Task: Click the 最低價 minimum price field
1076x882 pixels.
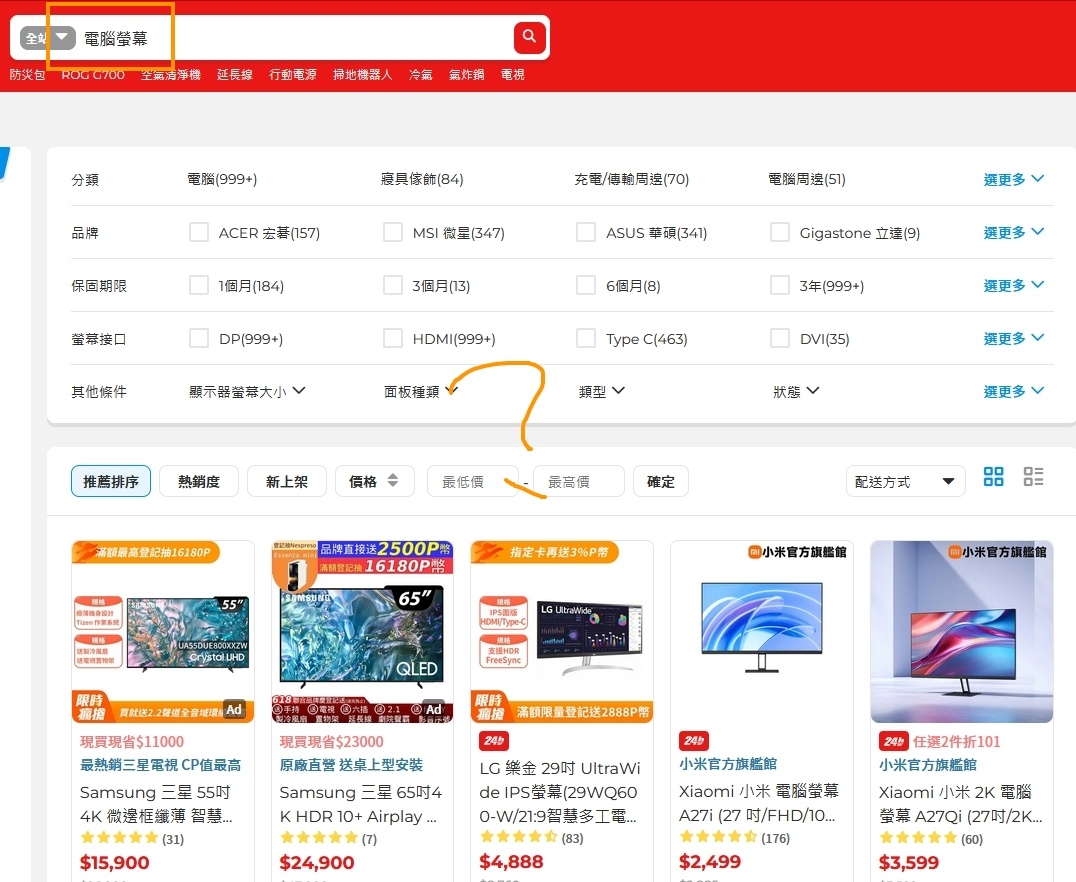Action: tap(472, 481)
